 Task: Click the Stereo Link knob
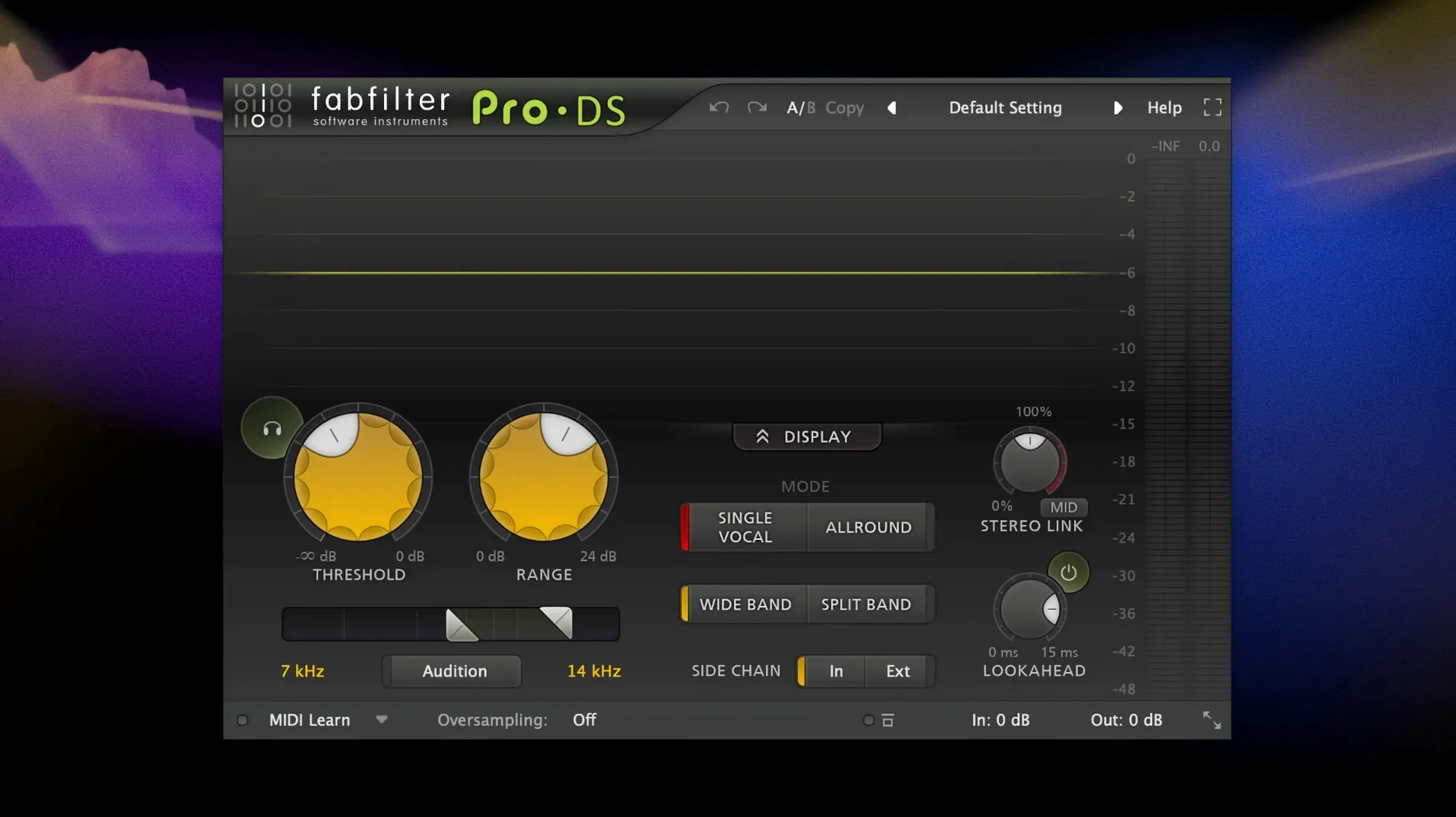click(x=1030, y=463)
